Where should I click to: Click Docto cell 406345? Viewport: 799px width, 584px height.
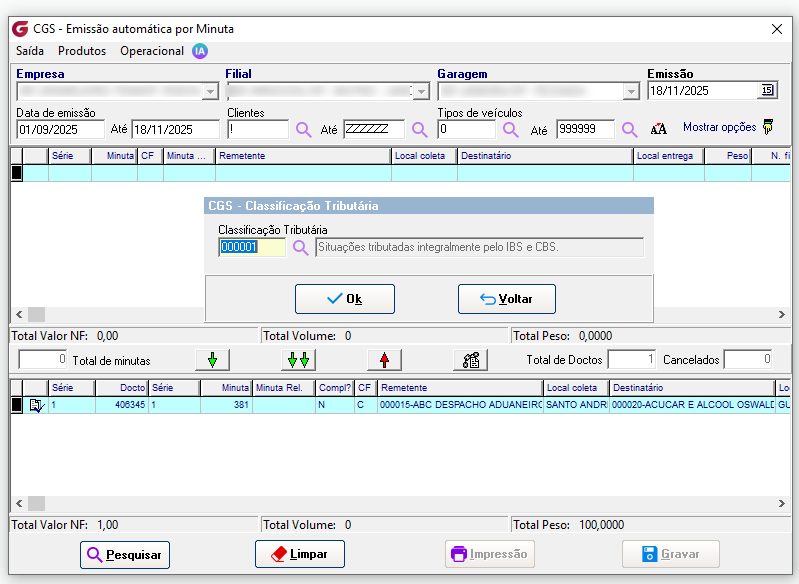pos(122,405)
